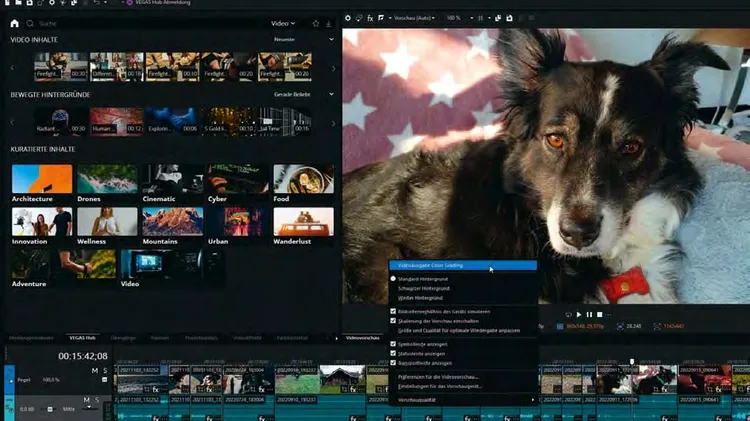The image size is (750, 421).
Task: Open the Video content type dropdown
Action: coord(283,22)
